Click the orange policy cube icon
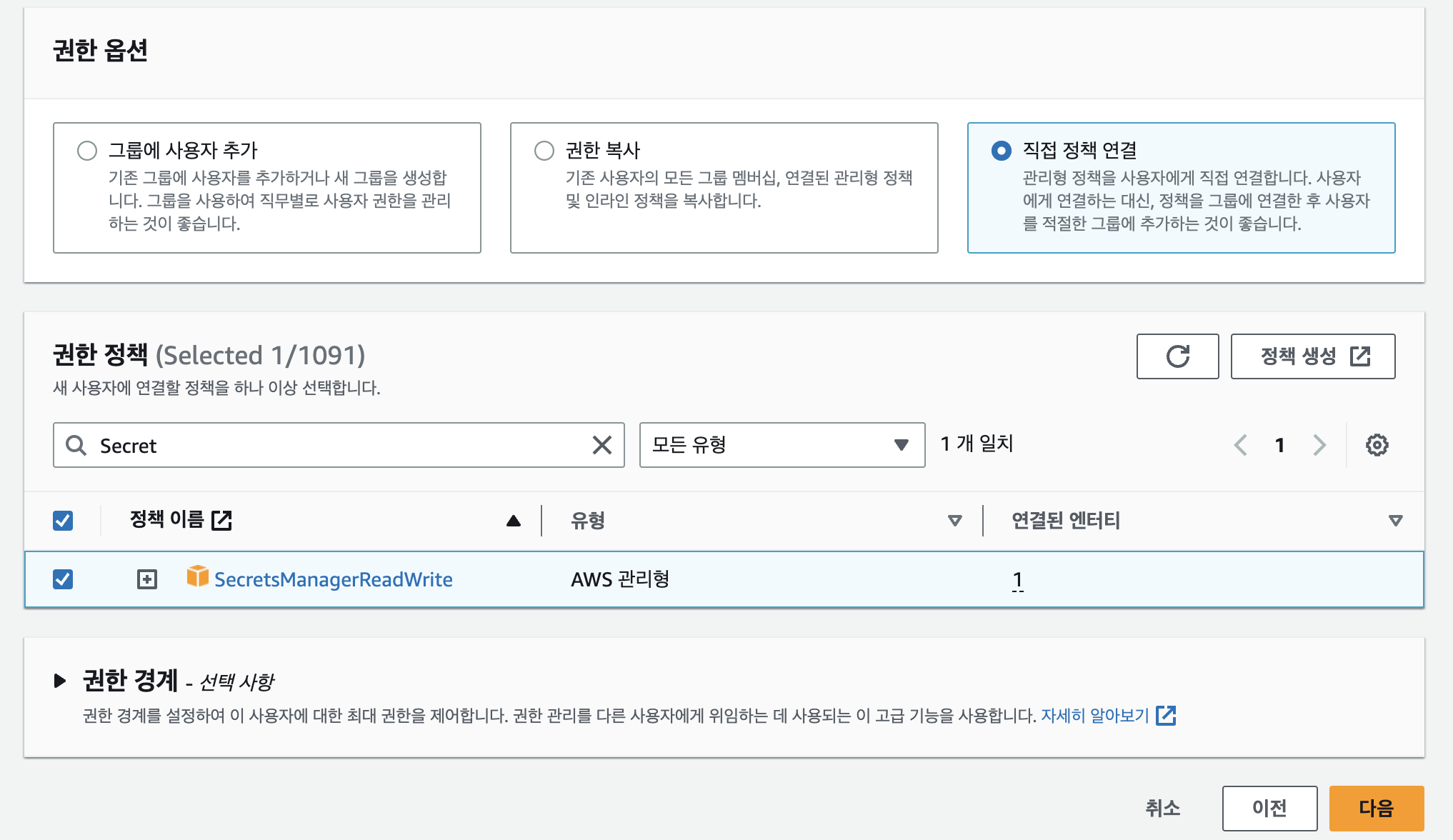This screenshot has width=1453, height=840. click(197, 576)
